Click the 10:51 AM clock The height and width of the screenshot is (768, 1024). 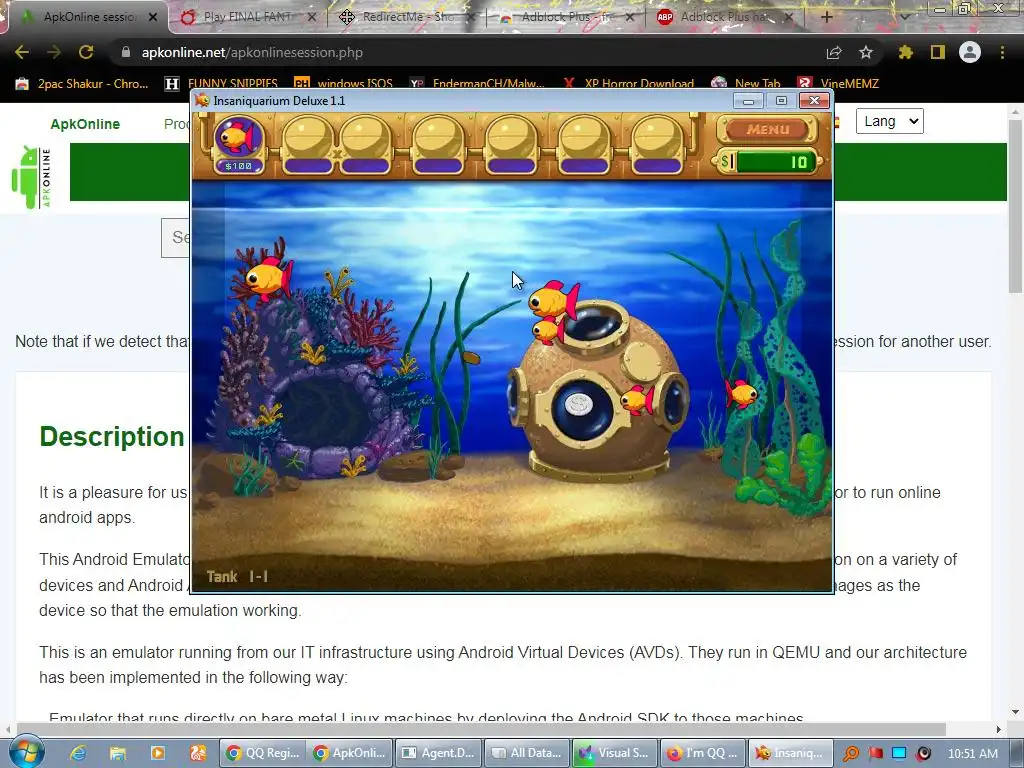tap(972, 754)
